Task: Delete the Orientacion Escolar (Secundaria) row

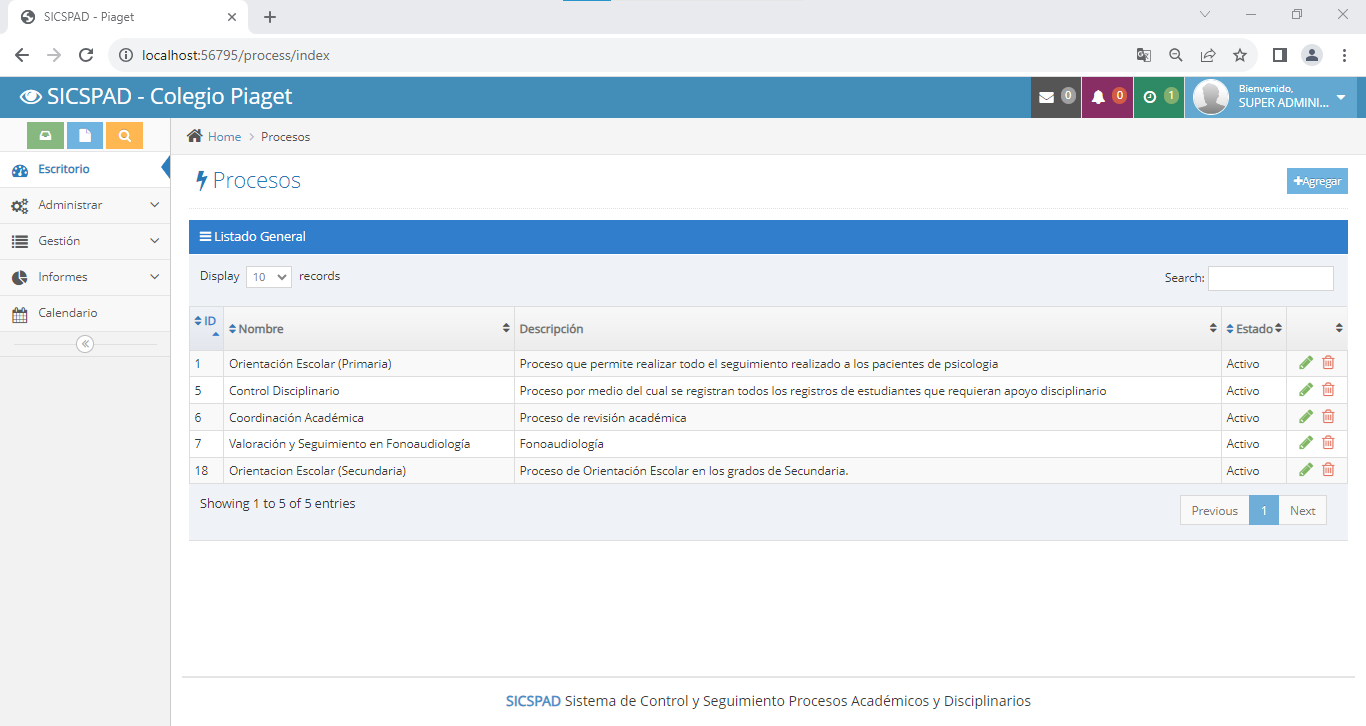Action: [x=1328, y=470]
